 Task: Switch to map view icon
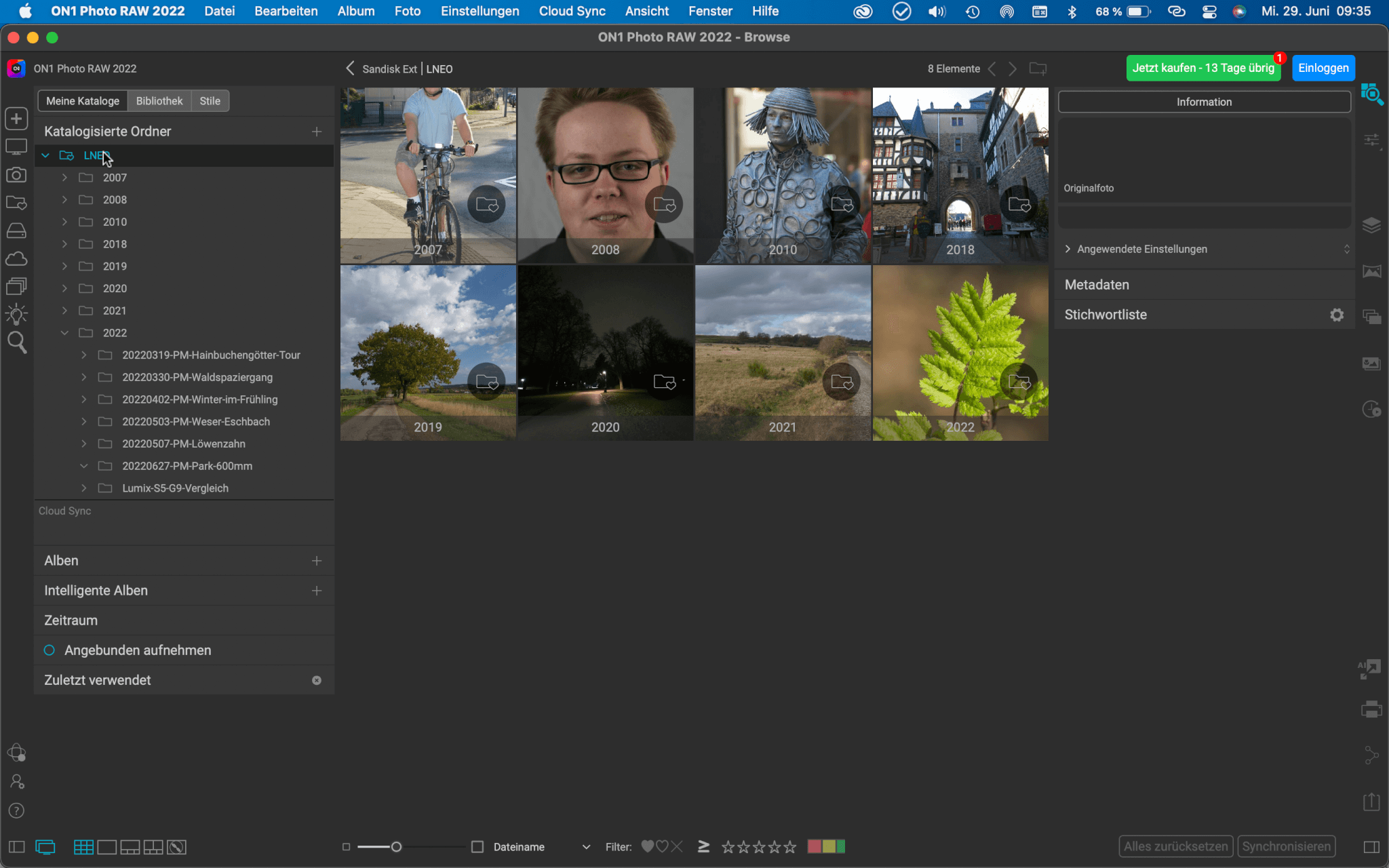[176, 847]
